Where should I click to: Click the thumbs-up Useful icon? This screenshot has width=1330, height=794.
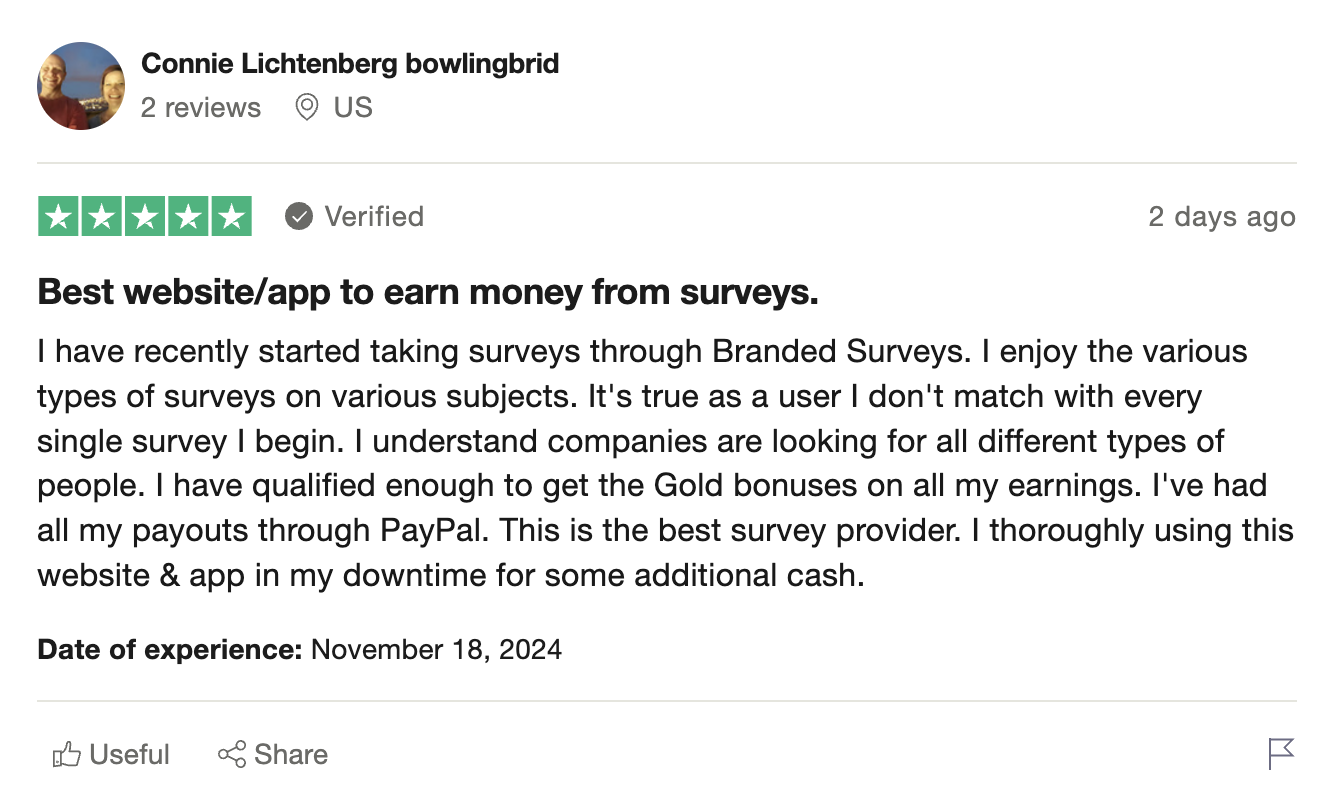click(x=66, y=754)
